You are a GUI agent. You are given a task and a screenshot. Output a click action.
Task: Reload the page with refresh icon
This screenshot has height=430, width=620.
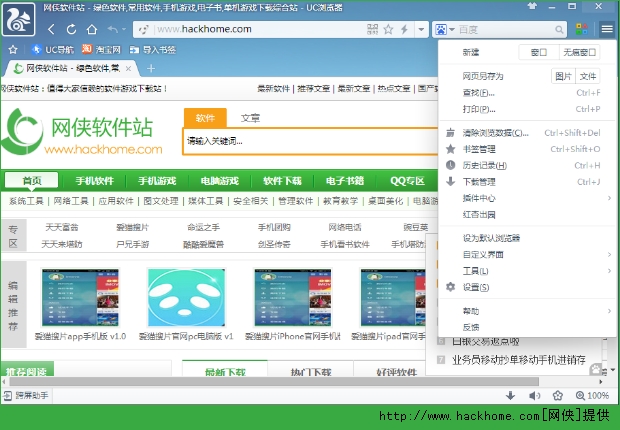click(71, 29)
